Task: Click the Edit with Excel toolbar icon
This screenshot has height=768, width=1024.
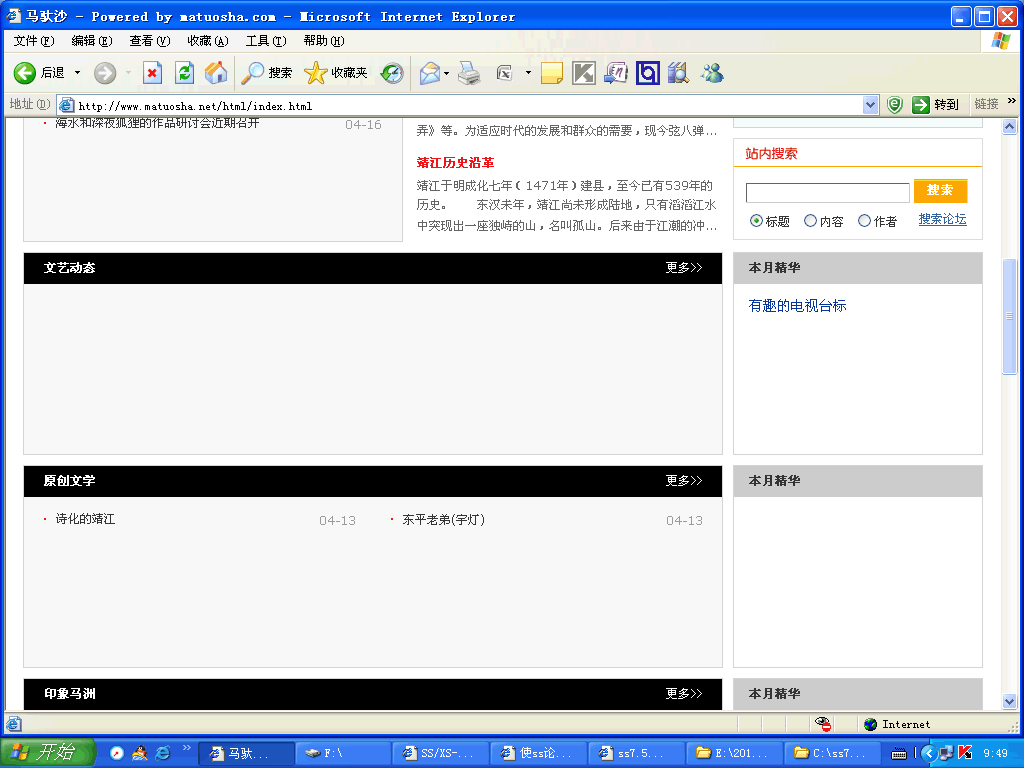Action: coord(505,73)
